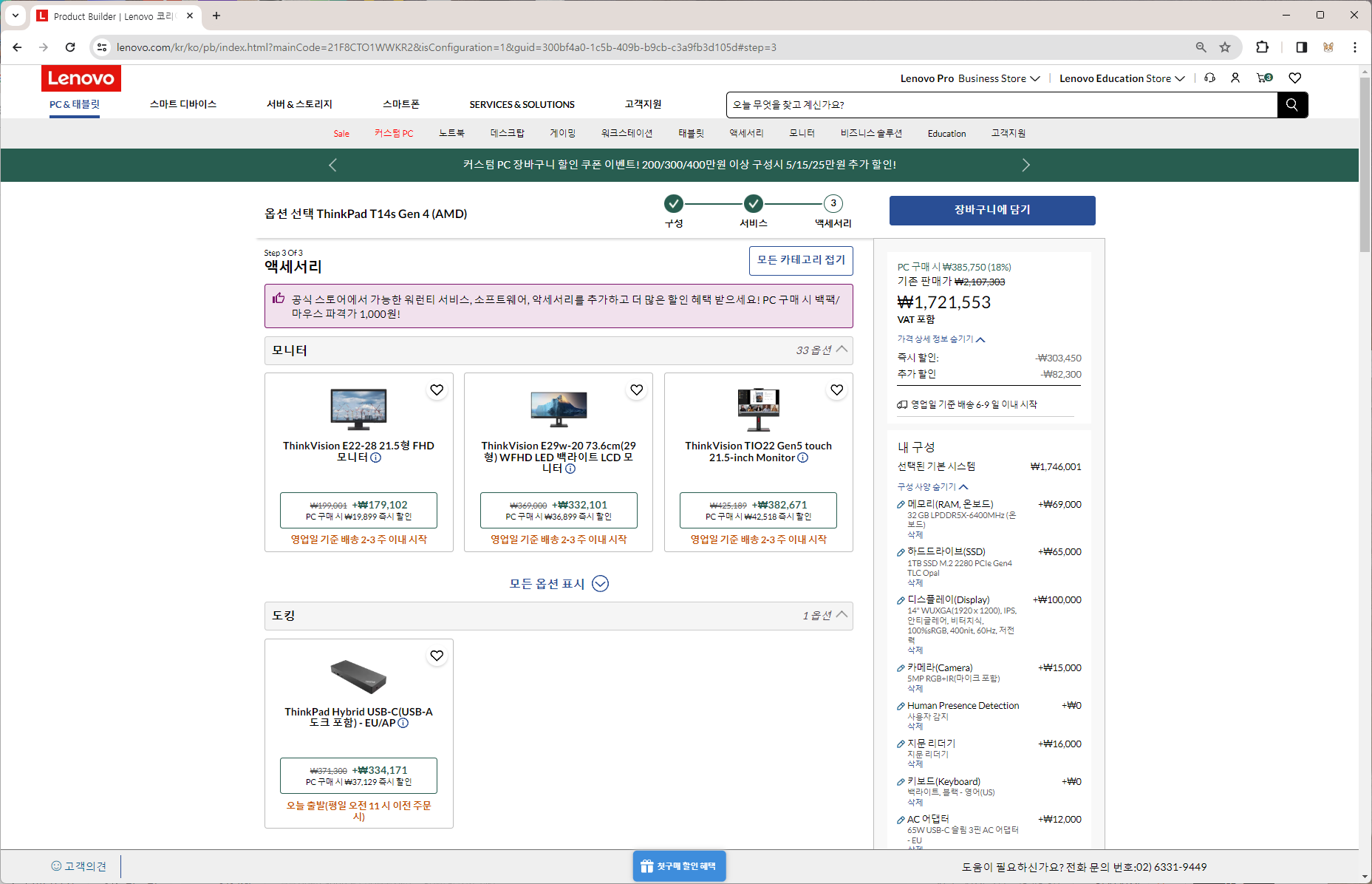This screenshot has height=884, width=1372.
Task: Add ThinkPad Hybrid dock for +₩334,171
Action: [358, 775]
